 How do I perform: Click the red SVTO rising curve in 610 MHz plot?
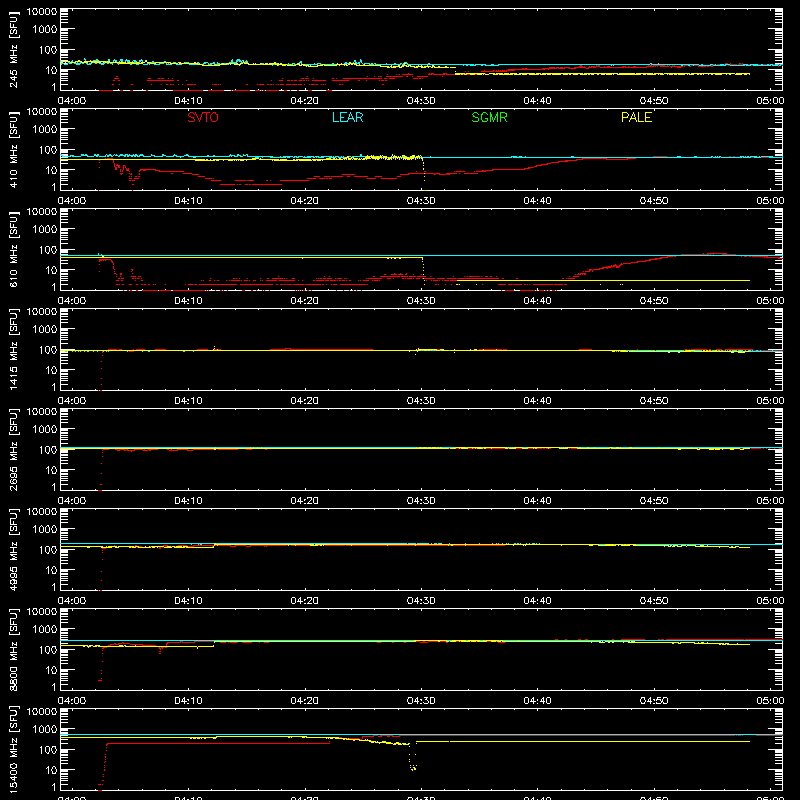point(620,266)
